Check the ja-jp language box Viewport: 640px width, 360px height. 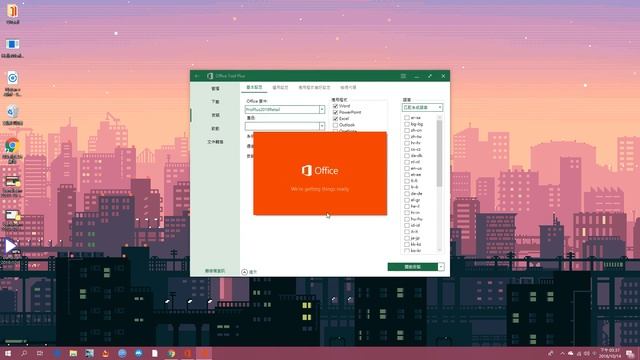pyautogui.click(x=407, y=238)
